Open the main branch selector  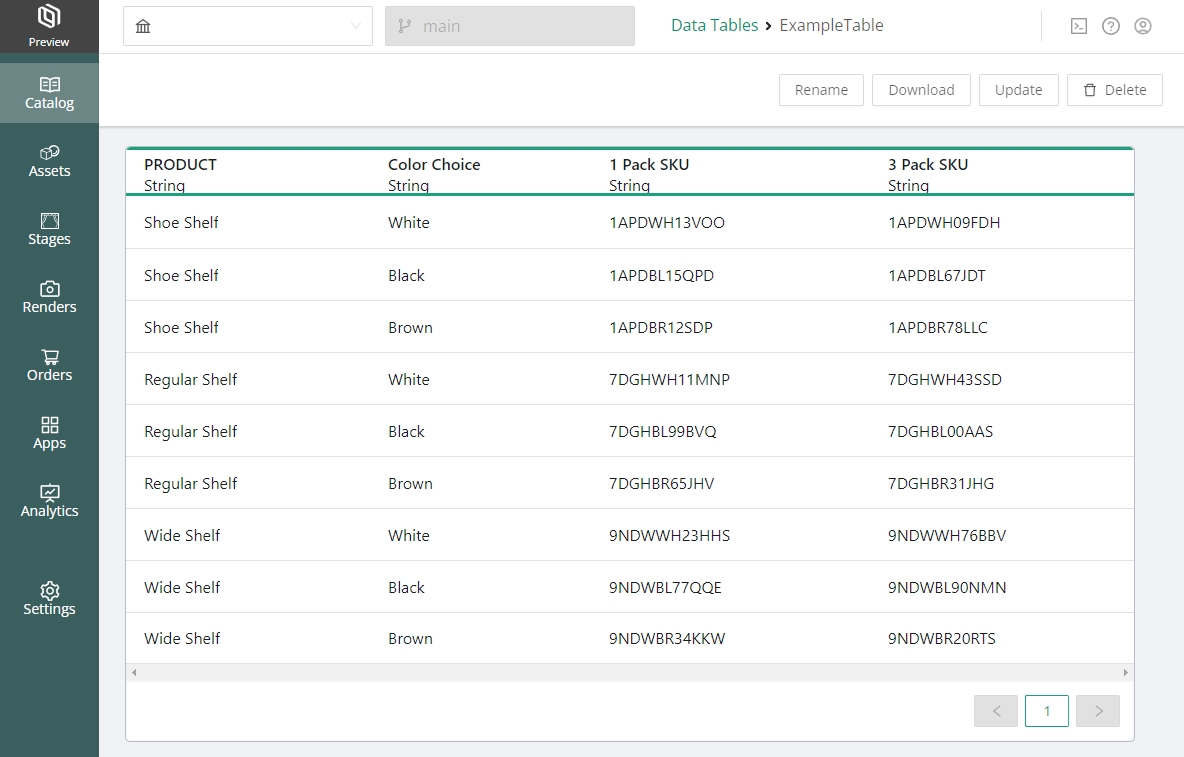point(509,26)
